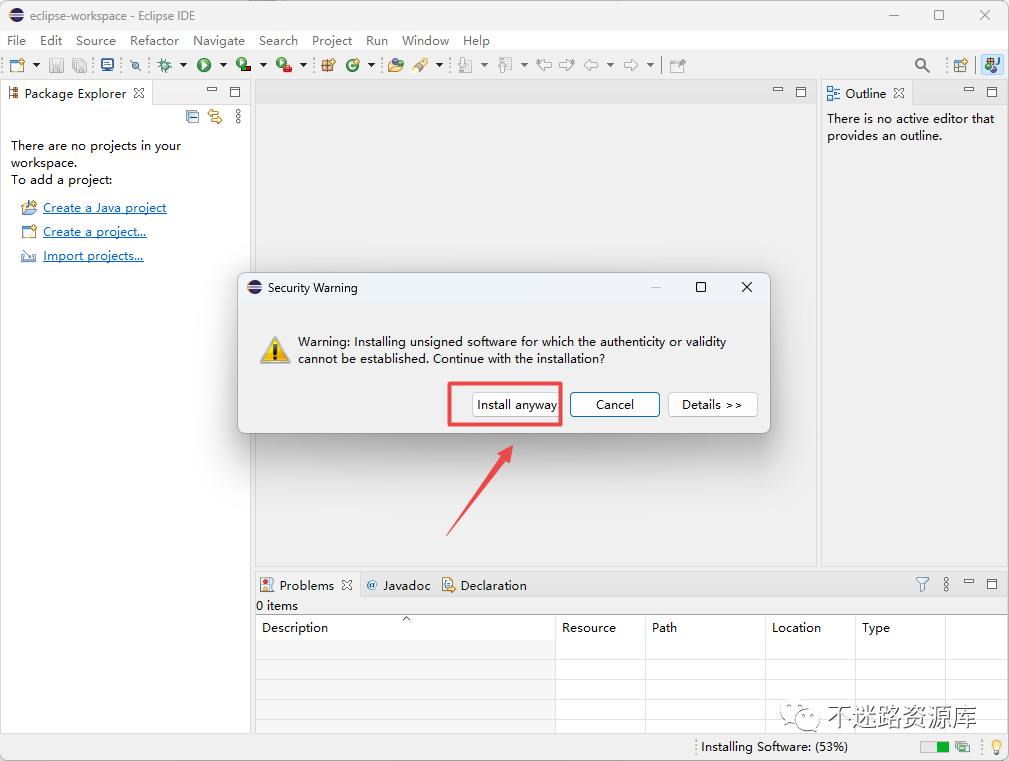Click the Problems view filter funnel icon
Screen dimensions: 1009x761
[922, 584]
